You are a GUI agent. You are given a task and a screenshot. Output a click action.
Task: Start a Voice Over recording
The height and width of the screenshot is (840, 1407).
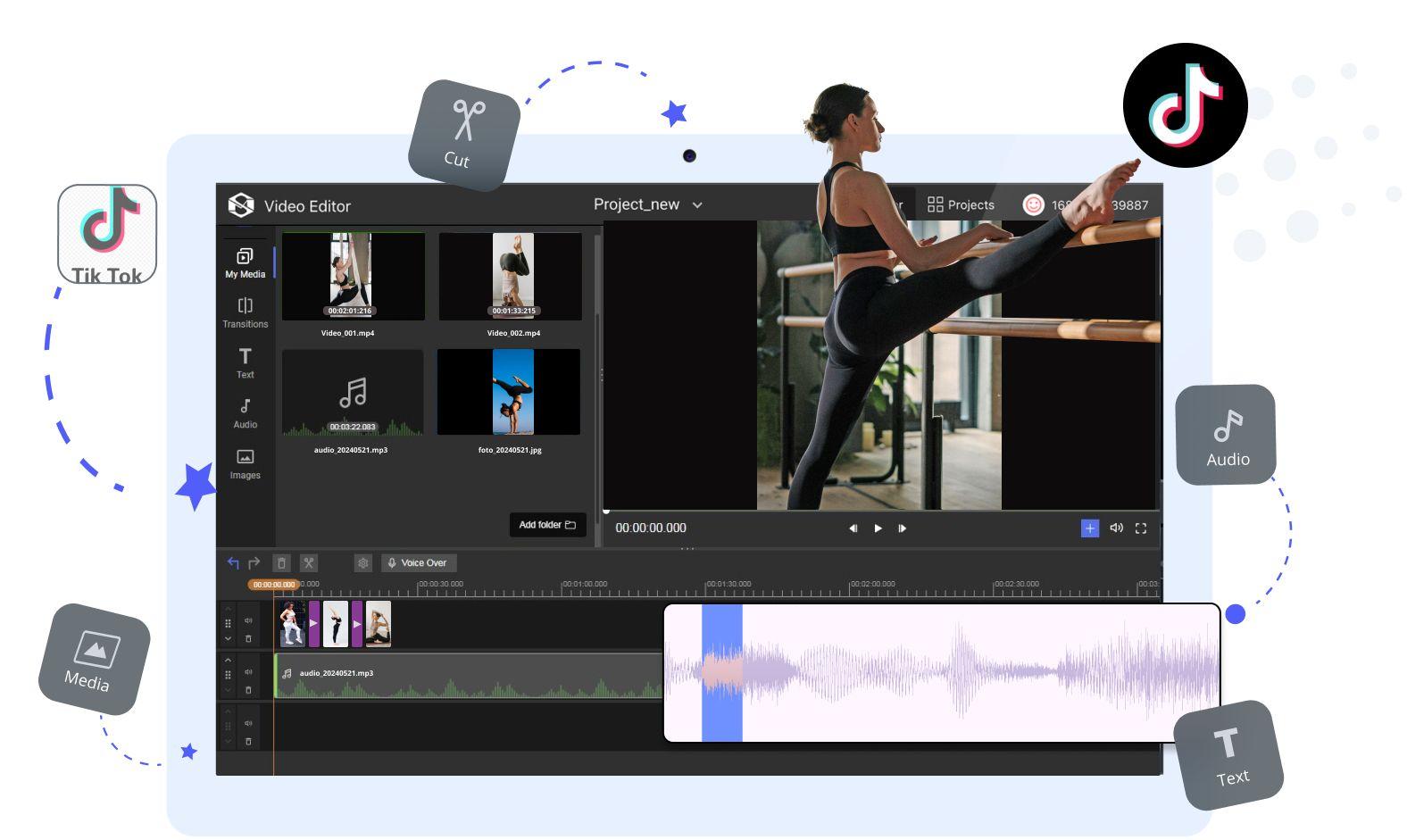point(419,562)
